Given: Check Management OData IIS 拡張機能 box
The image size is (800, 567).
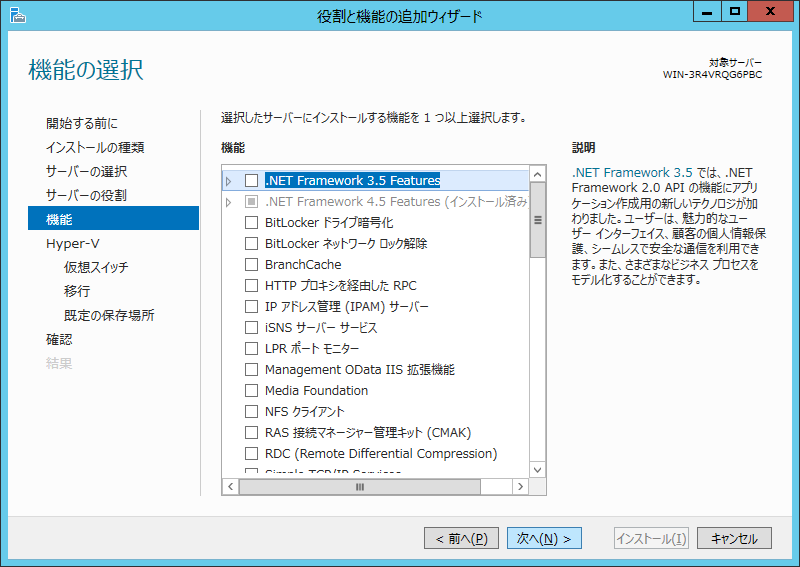Looking at the screenshot, I should coord(251,369).
